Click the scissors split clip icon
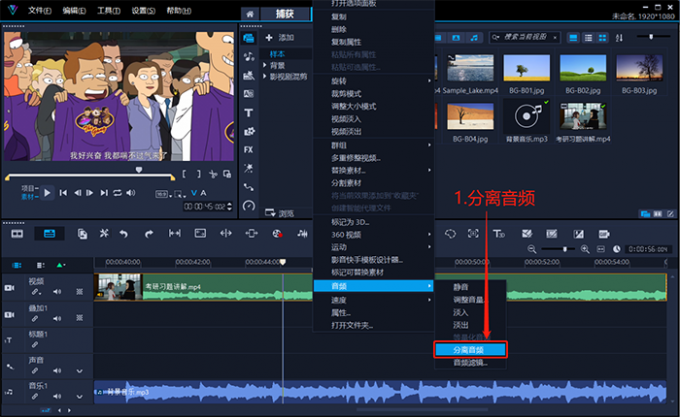 click(103, 233)
